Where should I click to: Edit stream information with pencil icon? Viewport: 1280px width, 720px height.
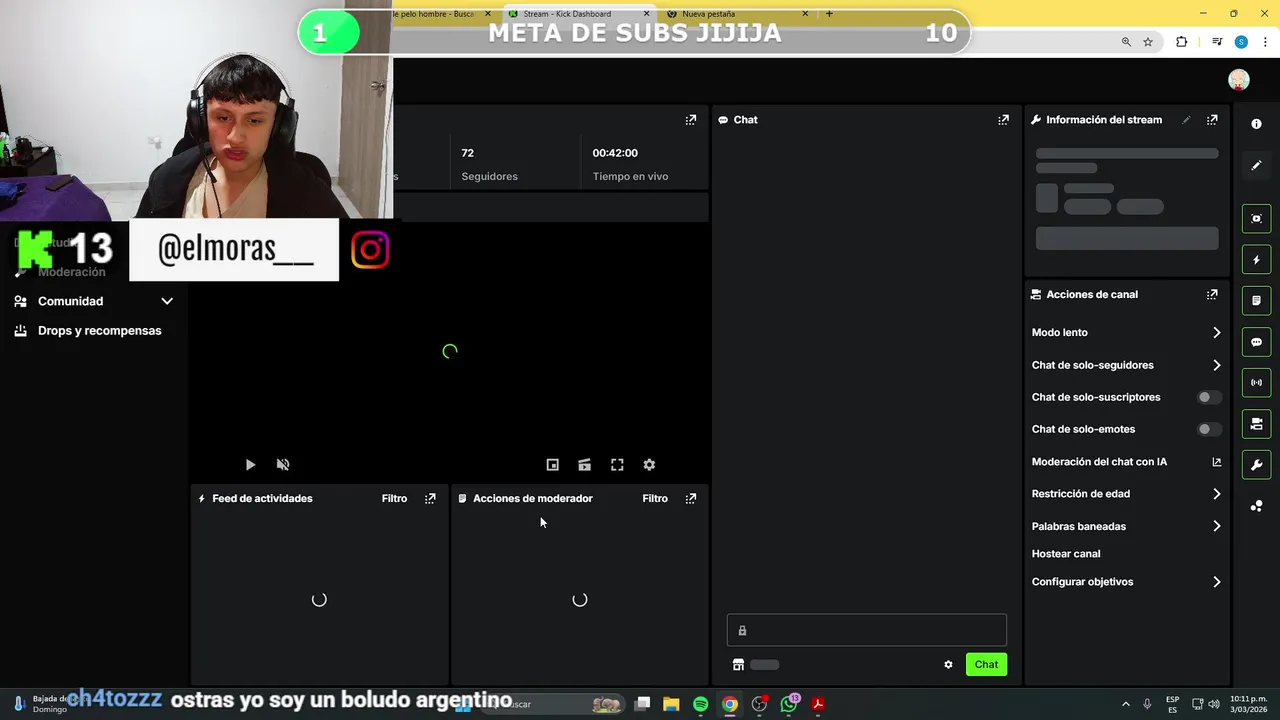tap(1186, 120)
